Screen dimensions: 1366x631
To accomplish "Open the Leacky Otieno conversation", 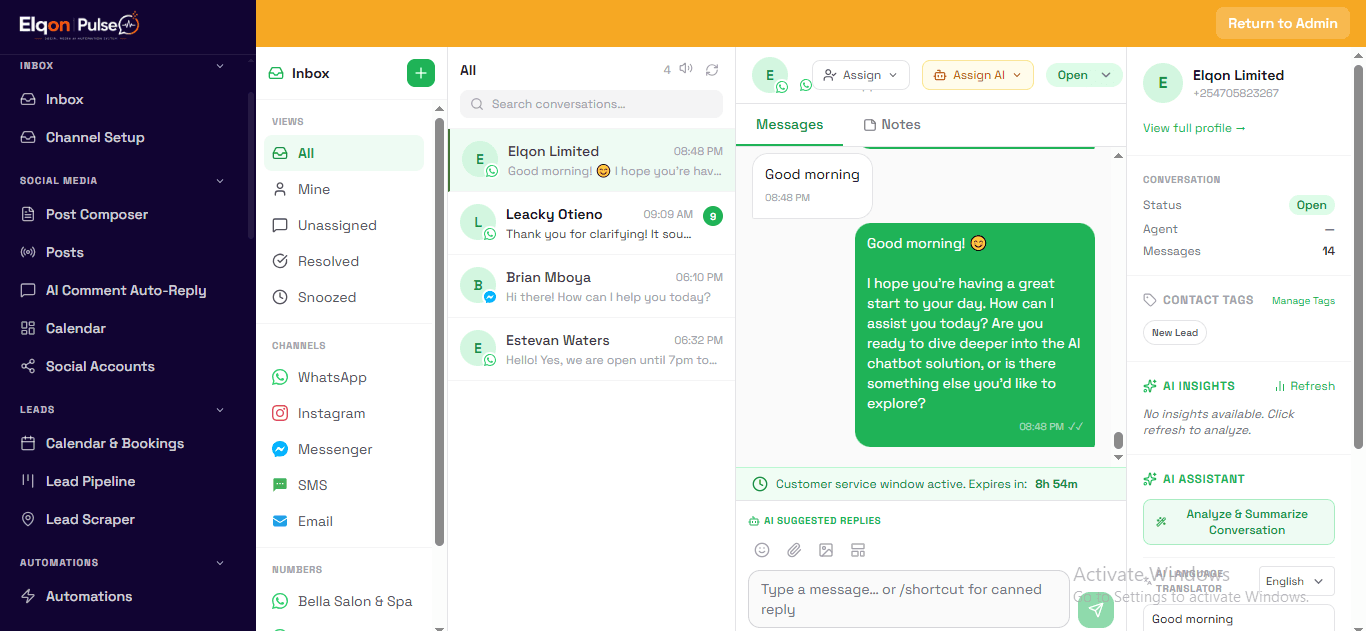I will pos(591,223).
